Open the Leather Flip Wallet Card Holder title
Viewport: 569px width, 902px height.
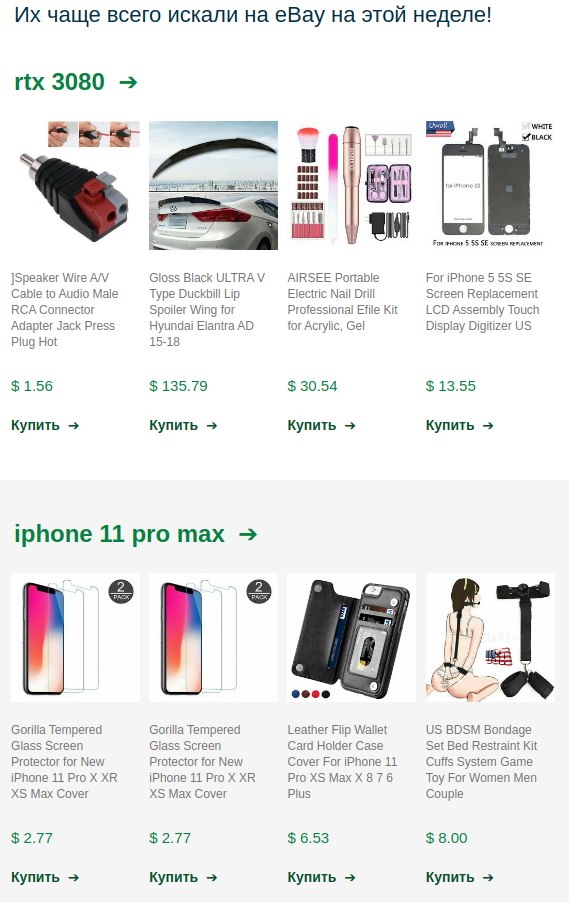click(x=342, y=762)
